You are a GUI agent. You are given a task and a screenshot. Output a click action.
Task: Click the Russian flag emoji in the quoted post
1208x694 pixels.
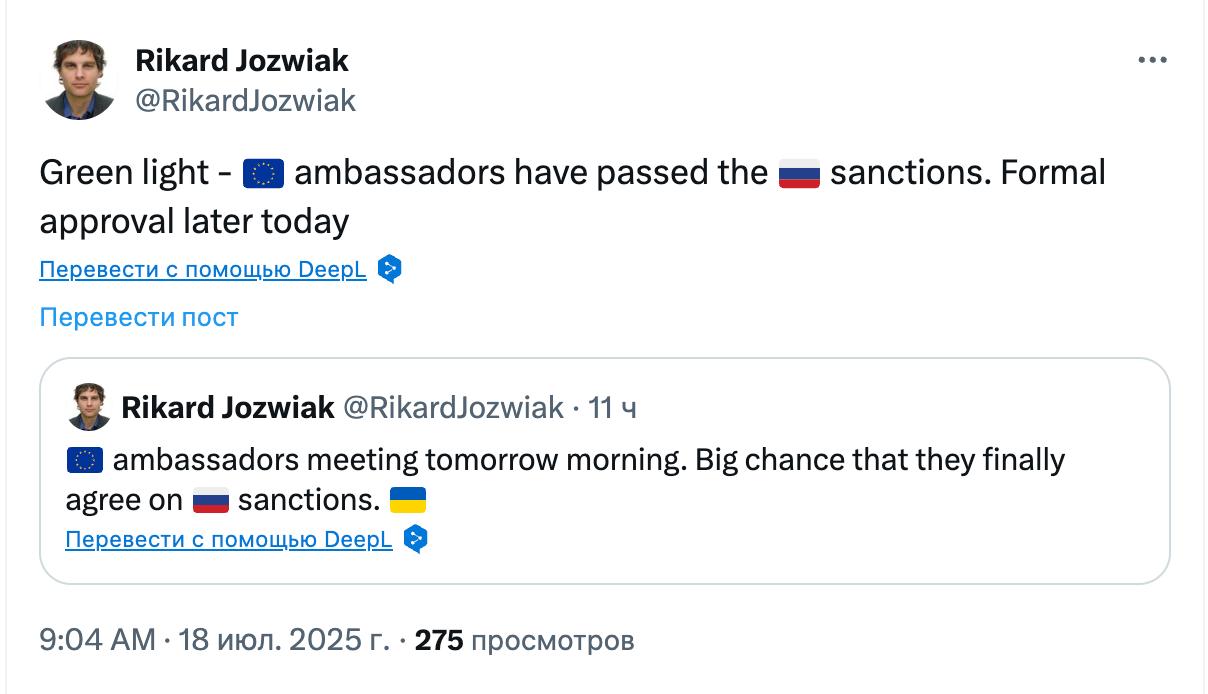[210, 500]
